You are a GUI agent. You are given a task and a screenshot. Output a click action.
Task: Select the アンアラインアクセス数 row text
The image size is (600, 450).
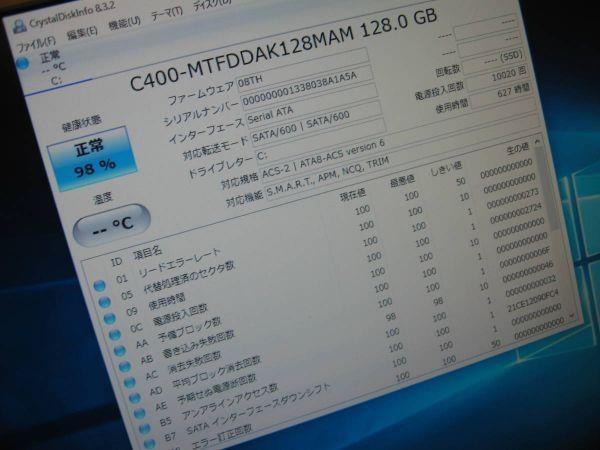click(230, 401)
